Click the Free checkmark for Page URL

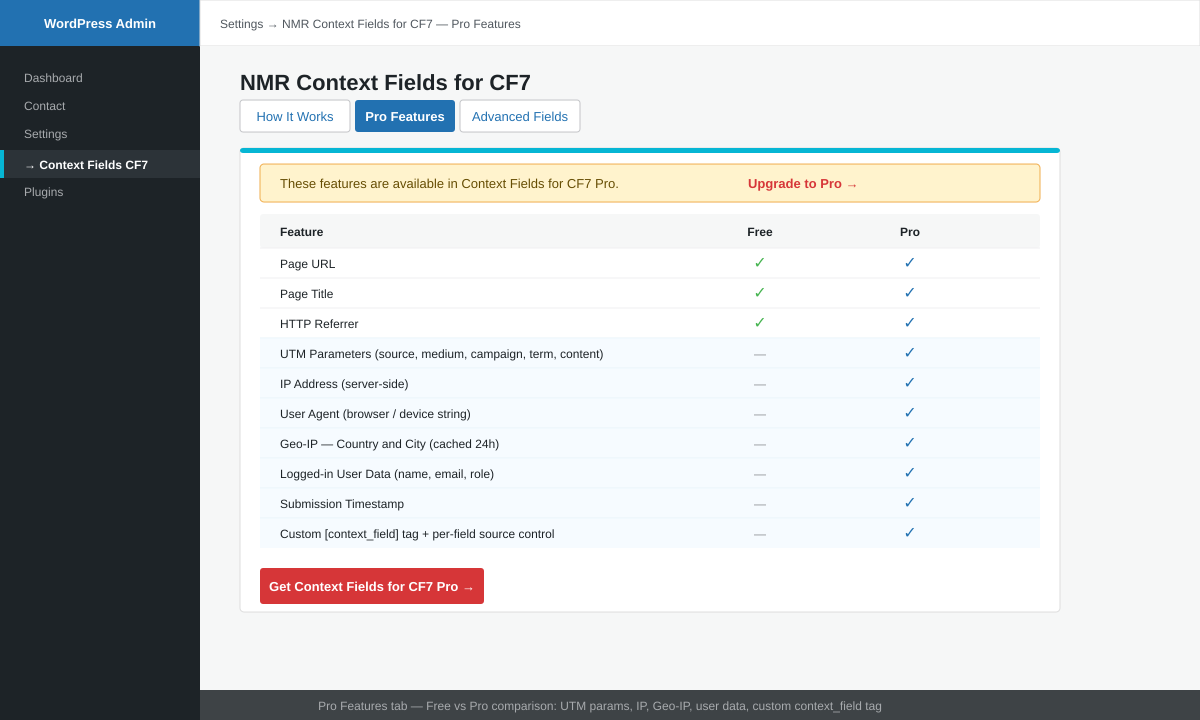click(x=760, y=263)
